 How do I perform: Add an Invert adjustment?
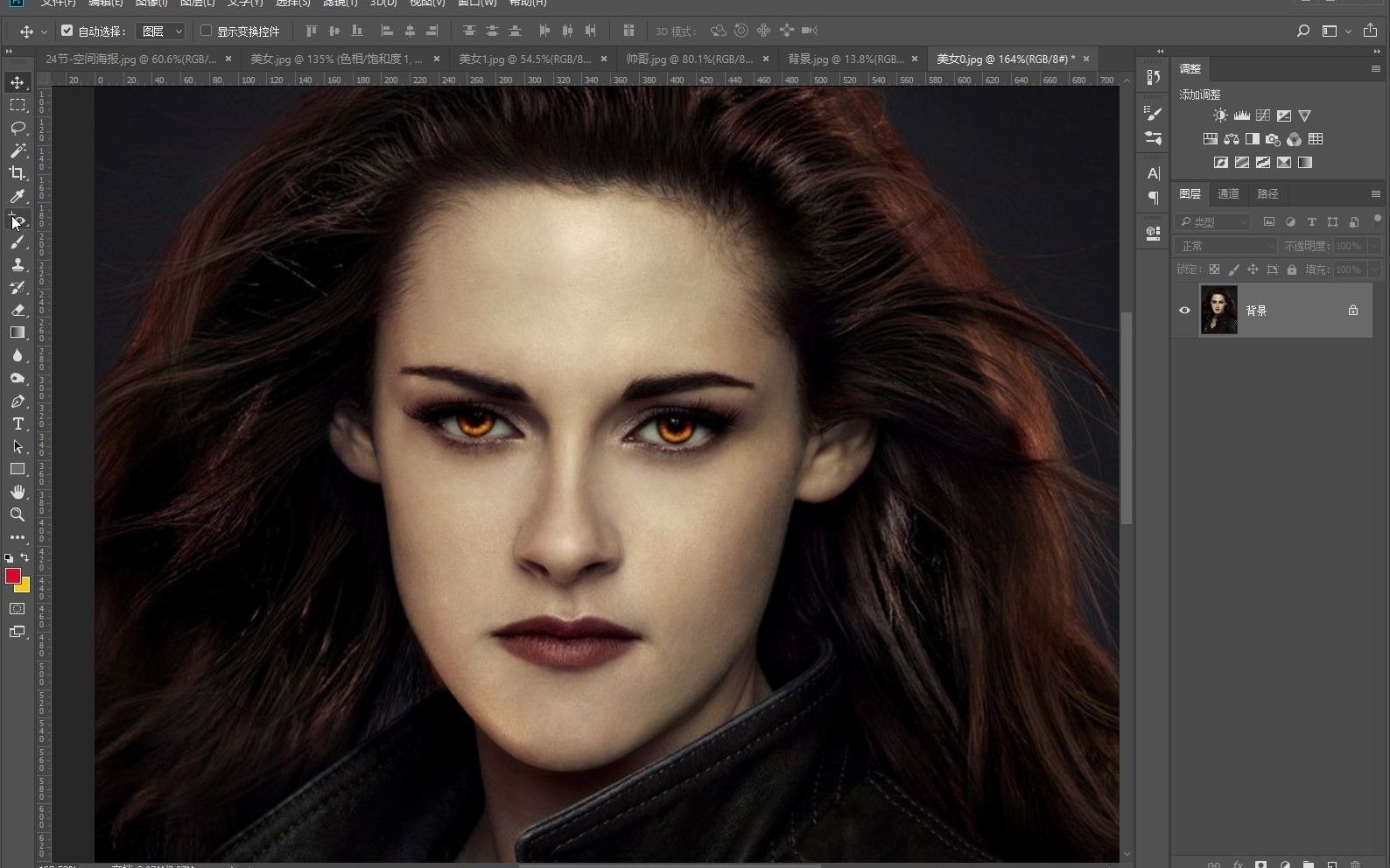(1221, 163)
